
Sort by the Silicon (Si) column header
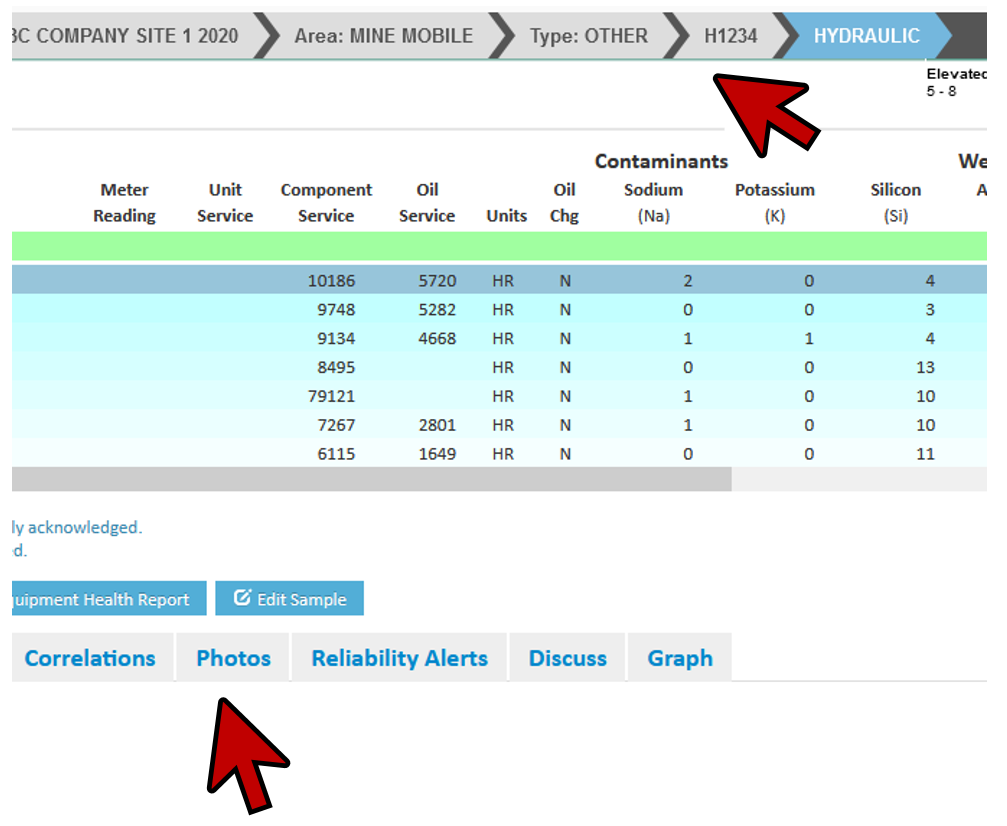click(895, 202)
